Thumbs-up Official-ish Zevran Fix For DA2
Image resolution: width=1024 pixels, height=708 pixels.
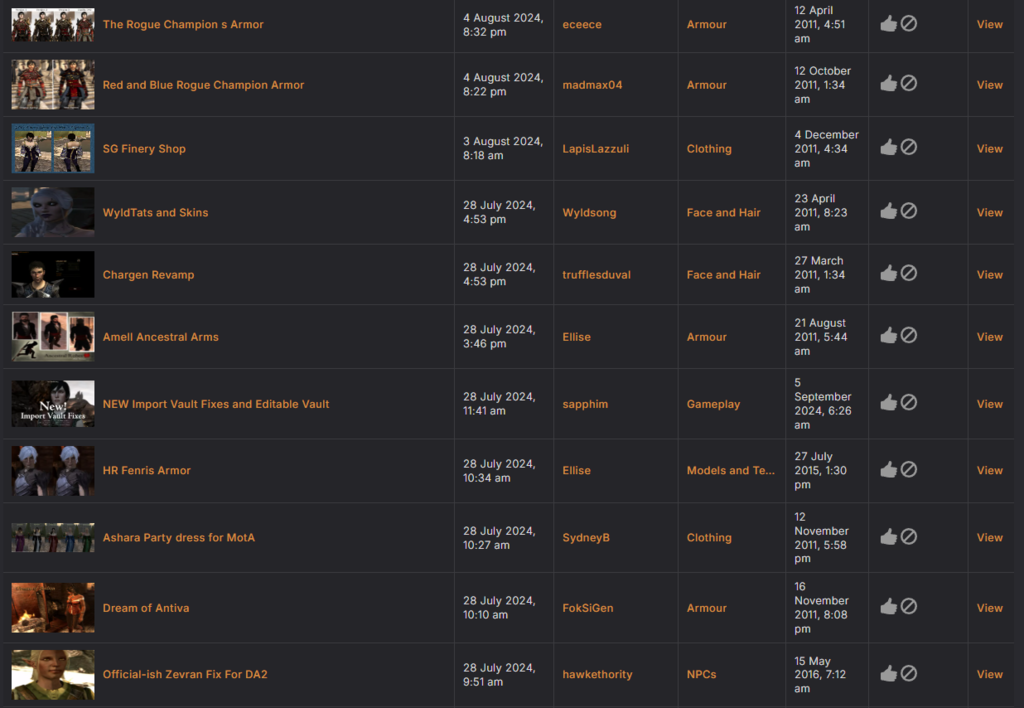point(888,673)
